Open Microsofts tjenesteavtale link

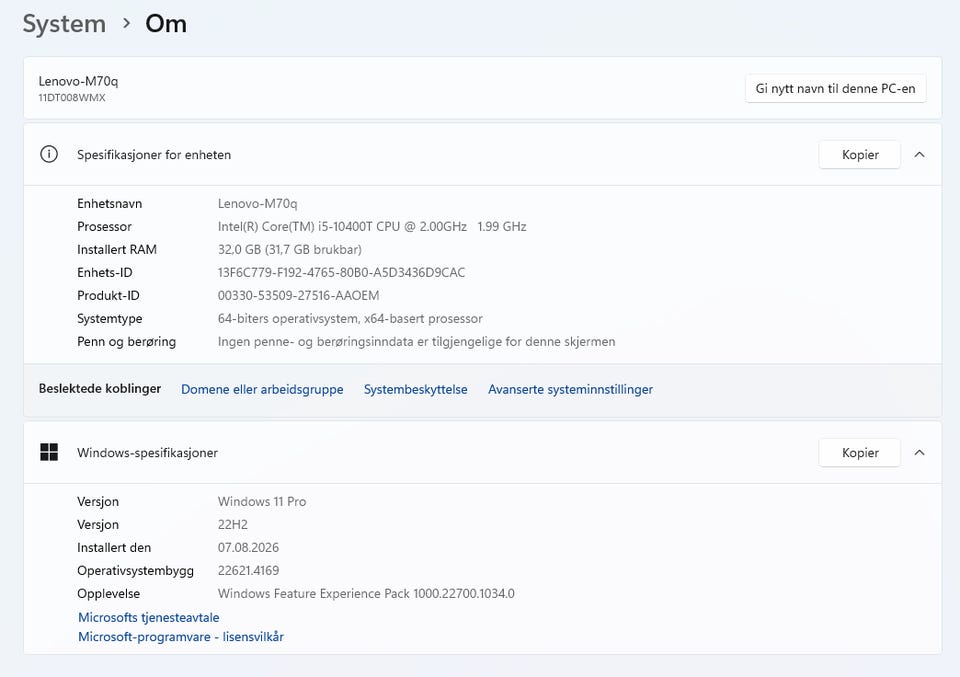click(149, 617)
